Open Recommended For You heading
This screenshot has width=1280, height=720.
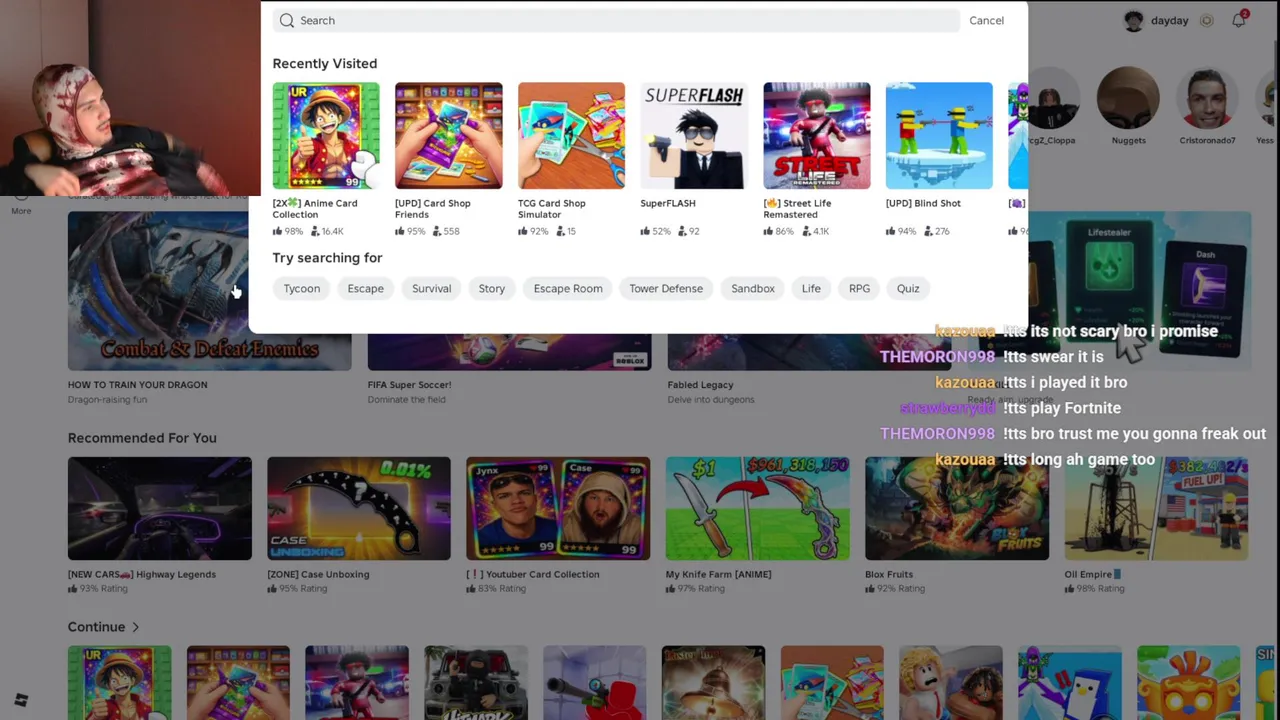pyautogui.click(x=142, y=437)
